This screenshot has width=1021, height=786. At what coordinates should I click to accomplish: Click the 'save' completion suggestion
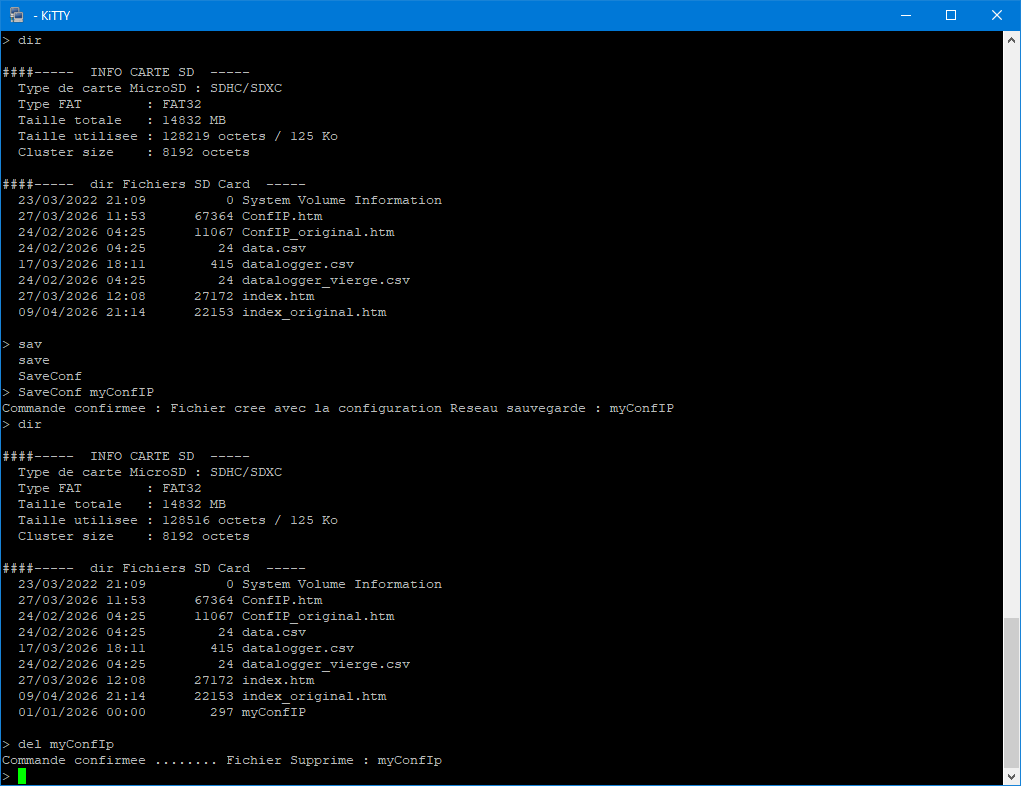34,360
